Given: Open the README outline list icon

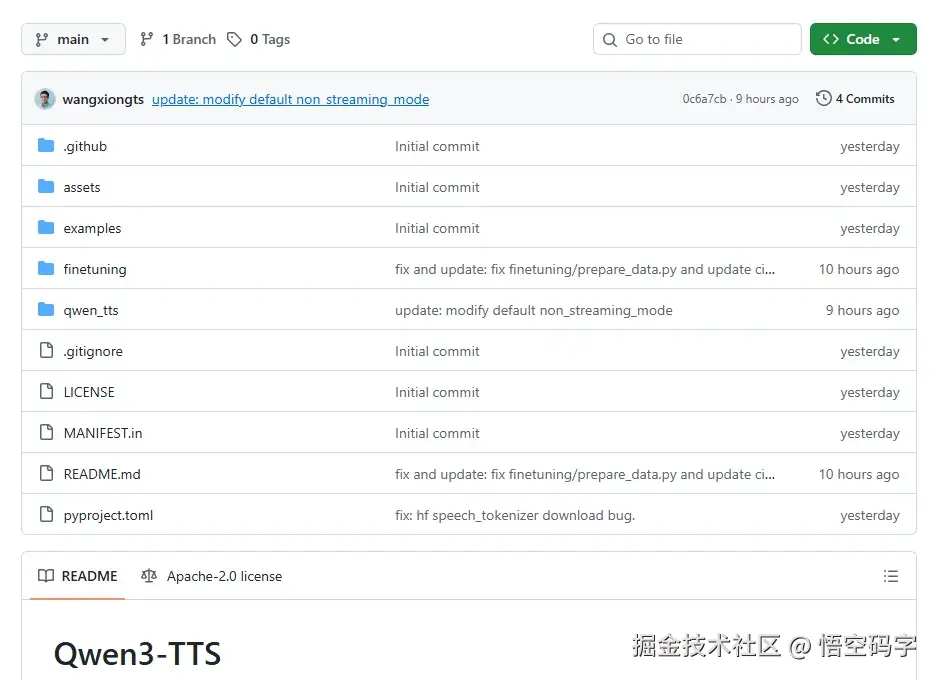Looking at the screenshot, I should [x=891, y=576].
